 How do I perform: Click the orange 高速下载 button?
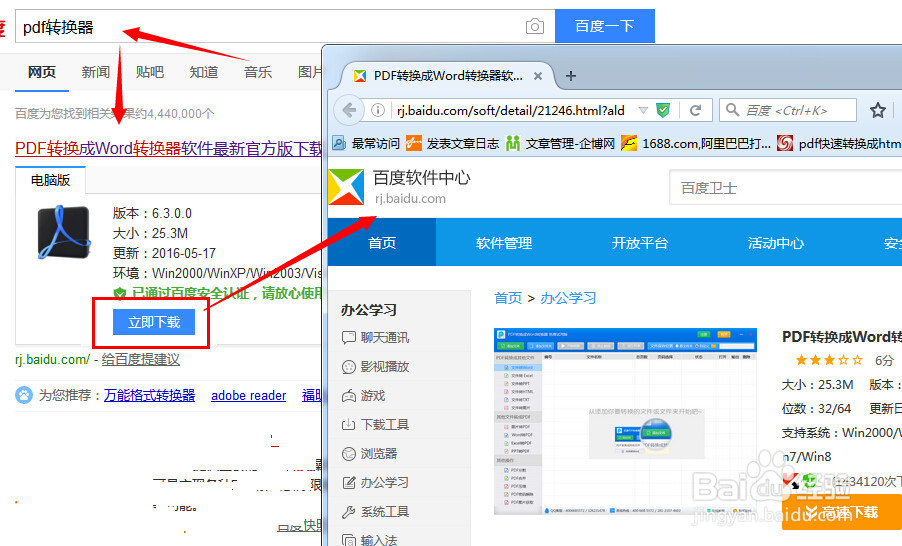842,511
